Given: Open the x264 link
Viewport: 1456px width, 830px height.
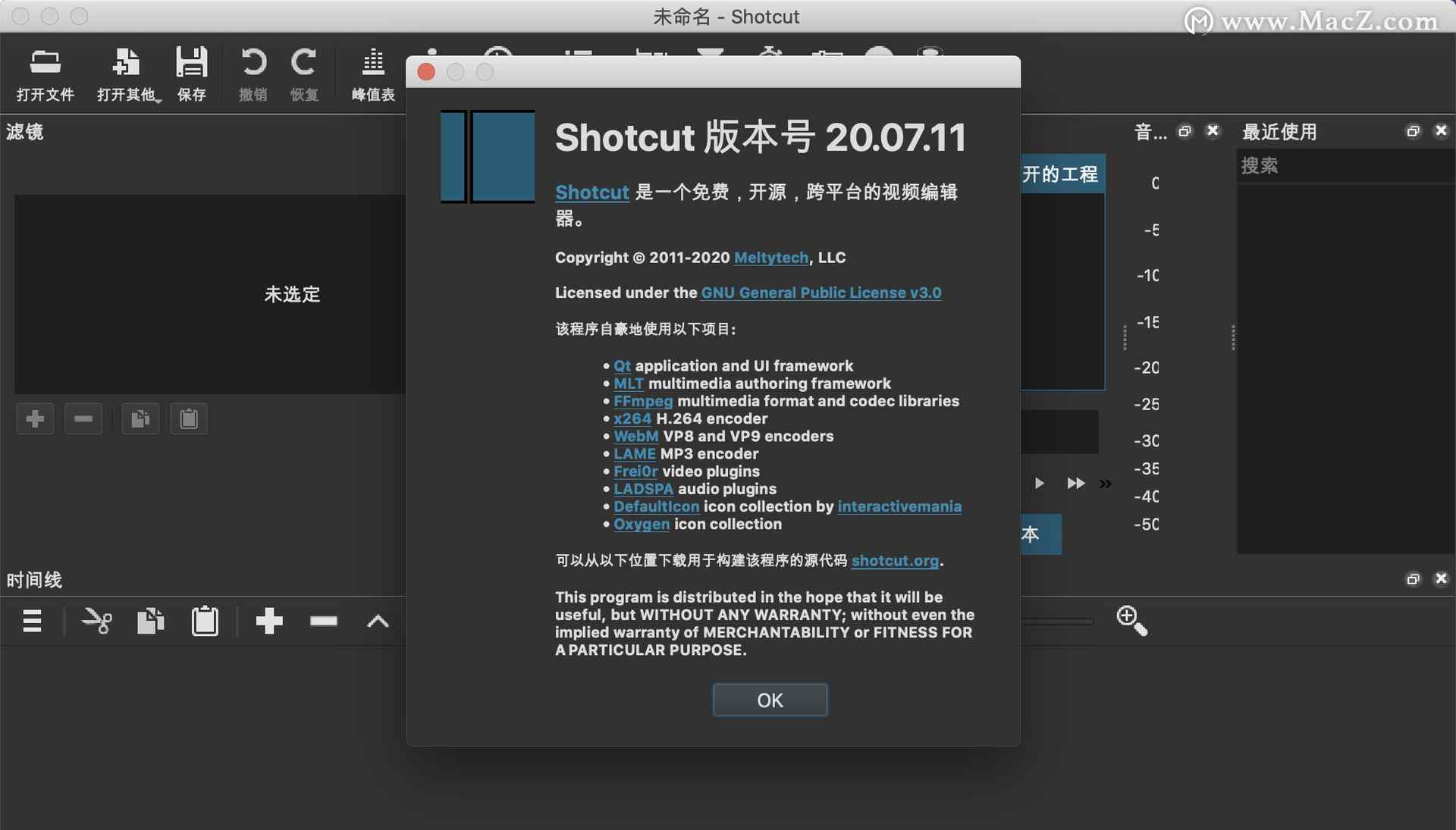Looking at the screenshot, I should click(632, 418).
